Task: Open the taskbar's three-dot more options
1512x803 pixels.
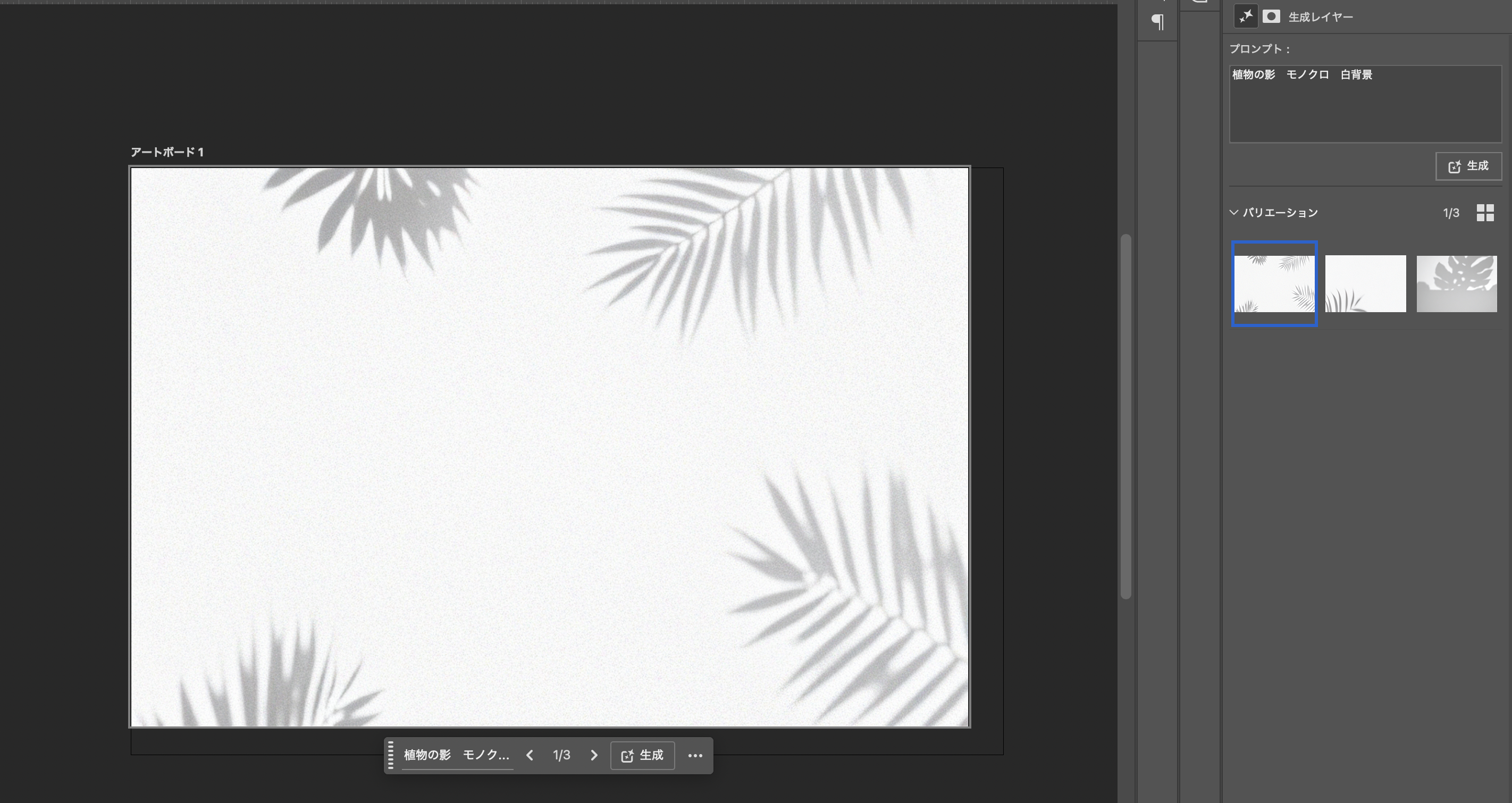Action: point(695,756)
